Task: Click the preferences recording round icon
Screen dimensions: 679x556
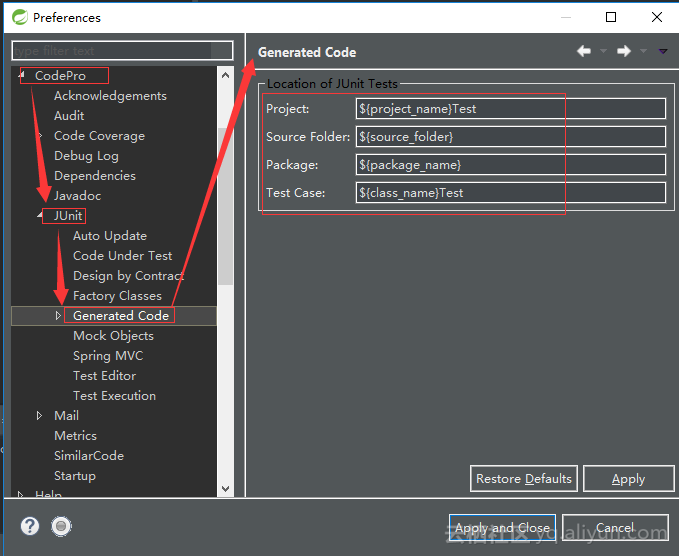Action: (61, 526)
